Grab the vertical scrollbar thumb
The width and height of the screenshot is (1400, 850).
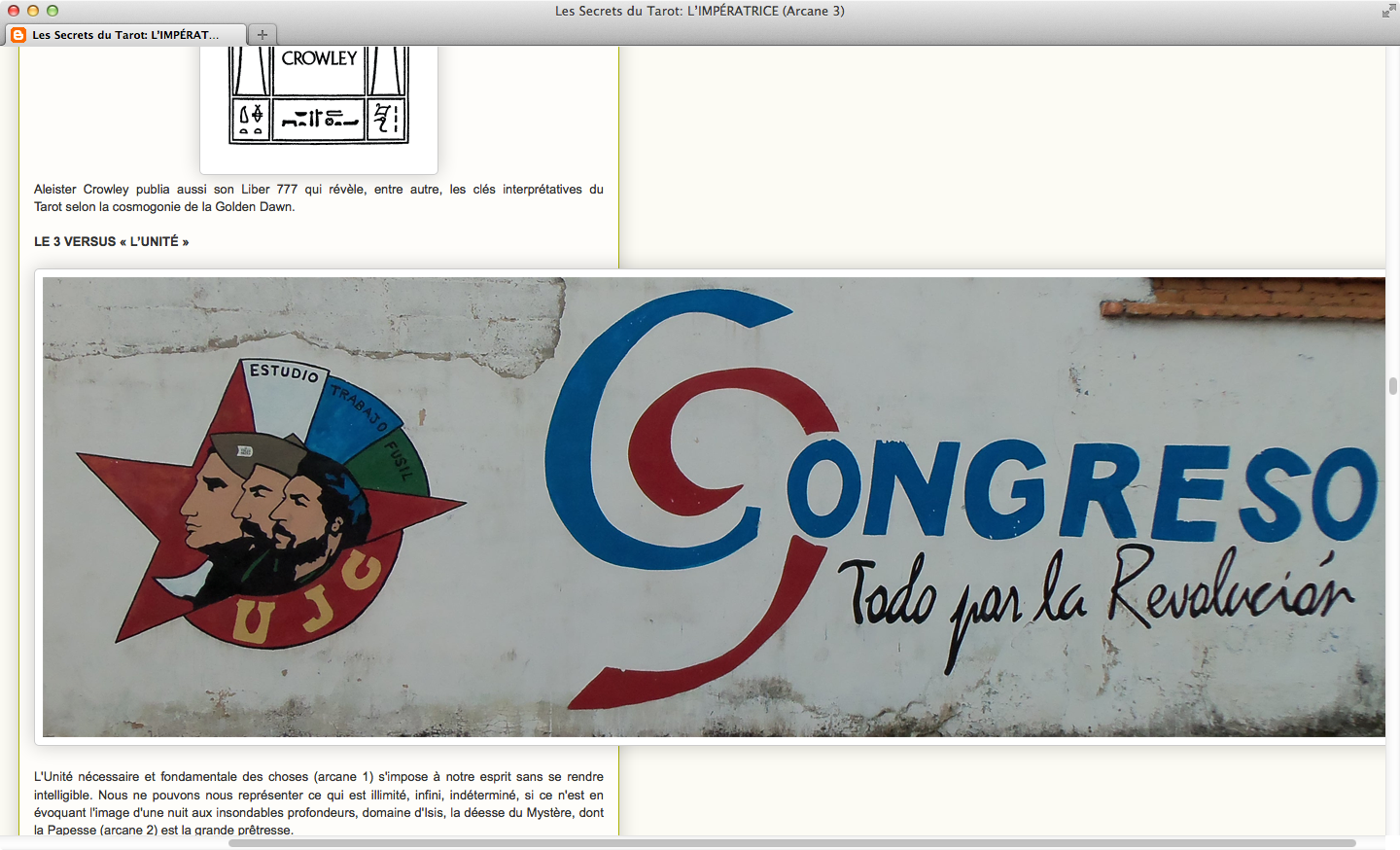[1392, 386]
